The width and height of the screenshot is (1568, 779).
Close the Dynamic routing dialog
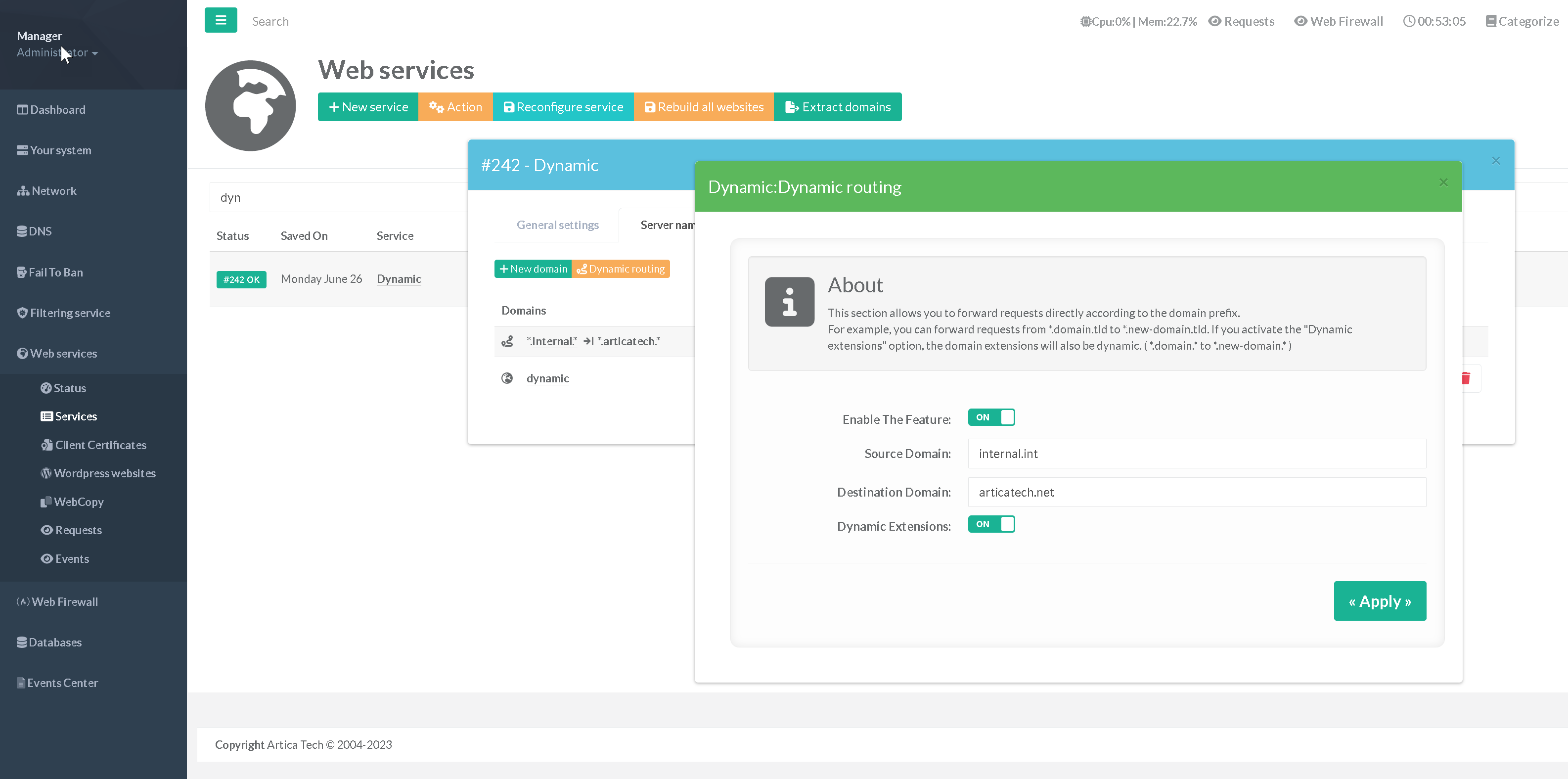1443,183
